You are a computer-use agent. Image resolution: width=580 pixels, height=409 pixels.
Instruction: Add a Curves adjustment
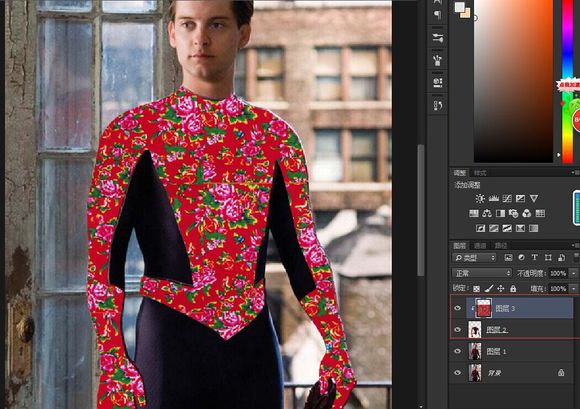(507, 199)
